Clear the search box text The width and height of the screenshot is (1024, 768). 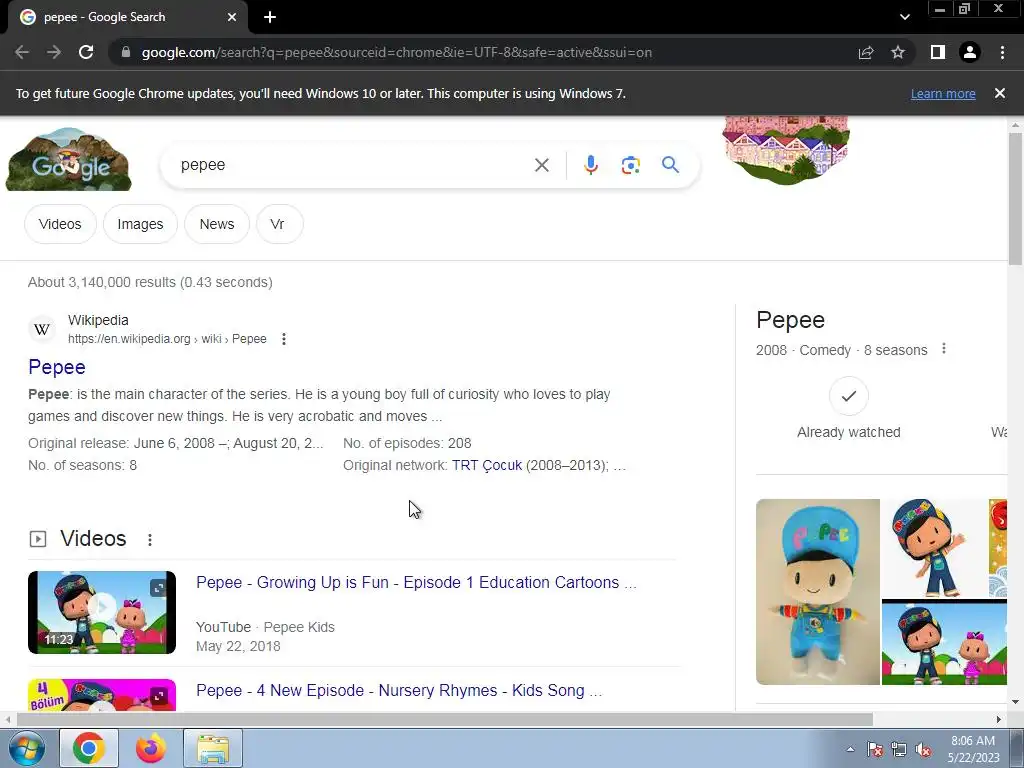coord(542,165)
